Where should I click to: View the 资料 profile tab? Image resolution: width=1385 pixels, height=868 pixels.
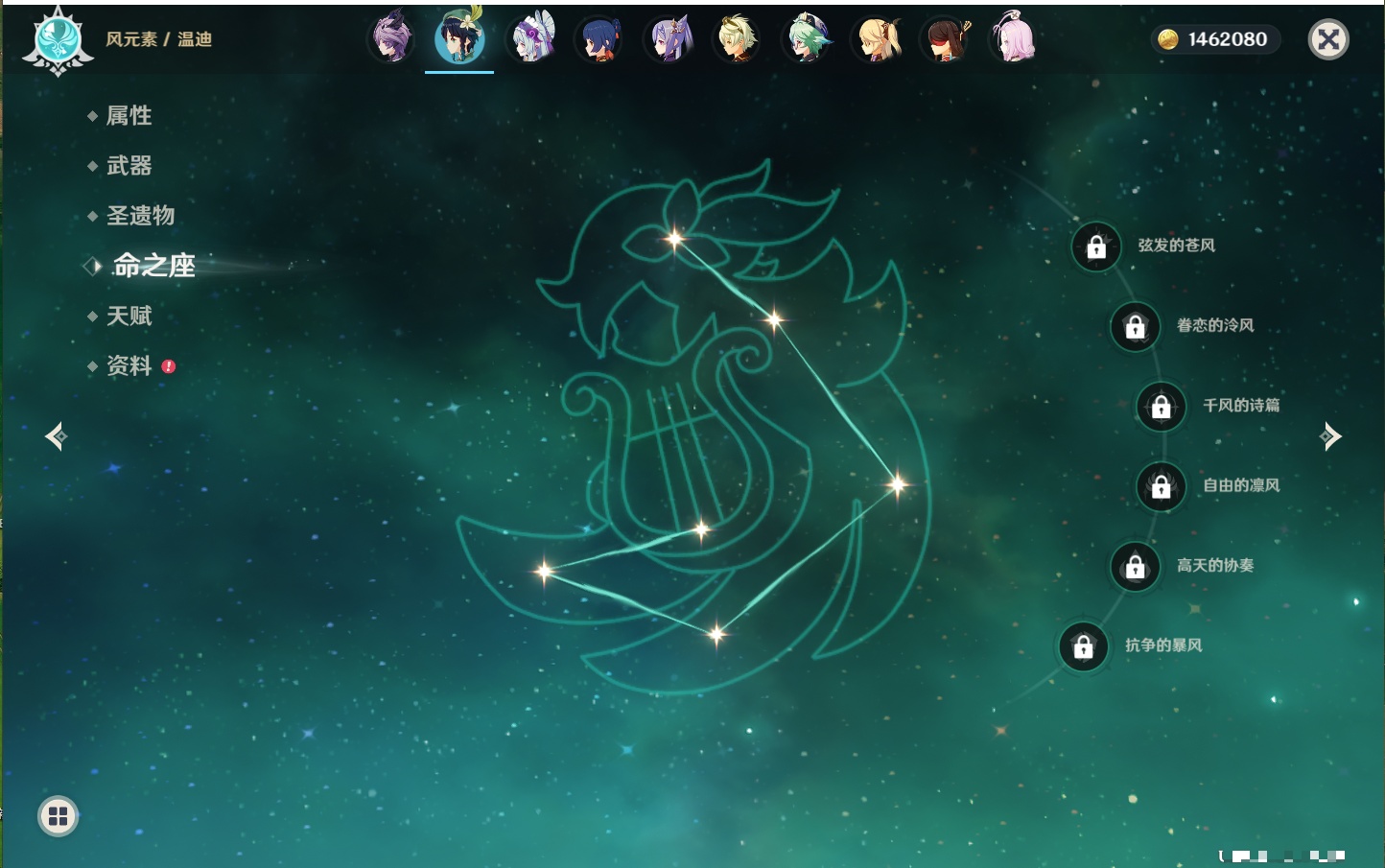click(x=129, y=365)
